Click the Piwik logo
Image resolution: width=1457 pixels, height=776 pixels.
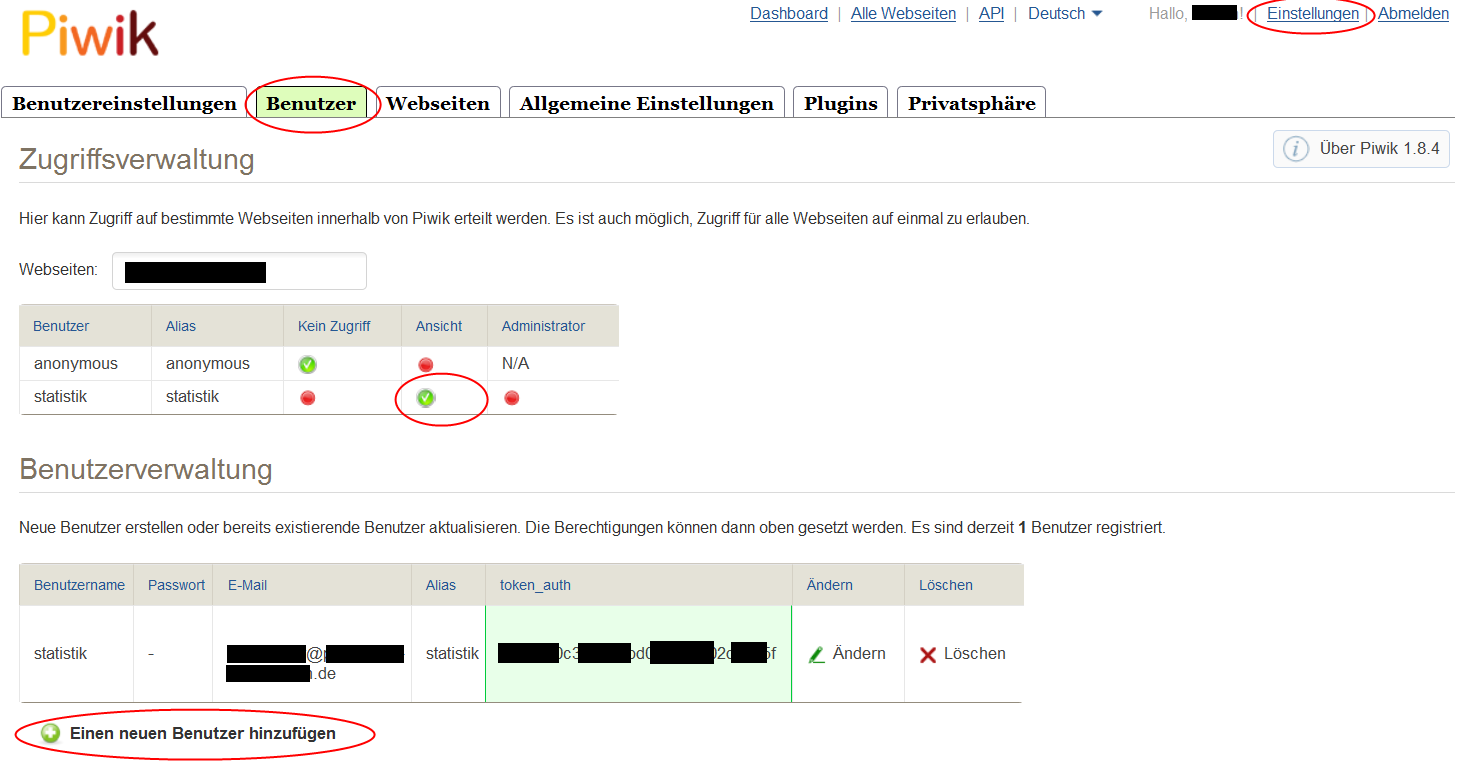coord(90,33)
